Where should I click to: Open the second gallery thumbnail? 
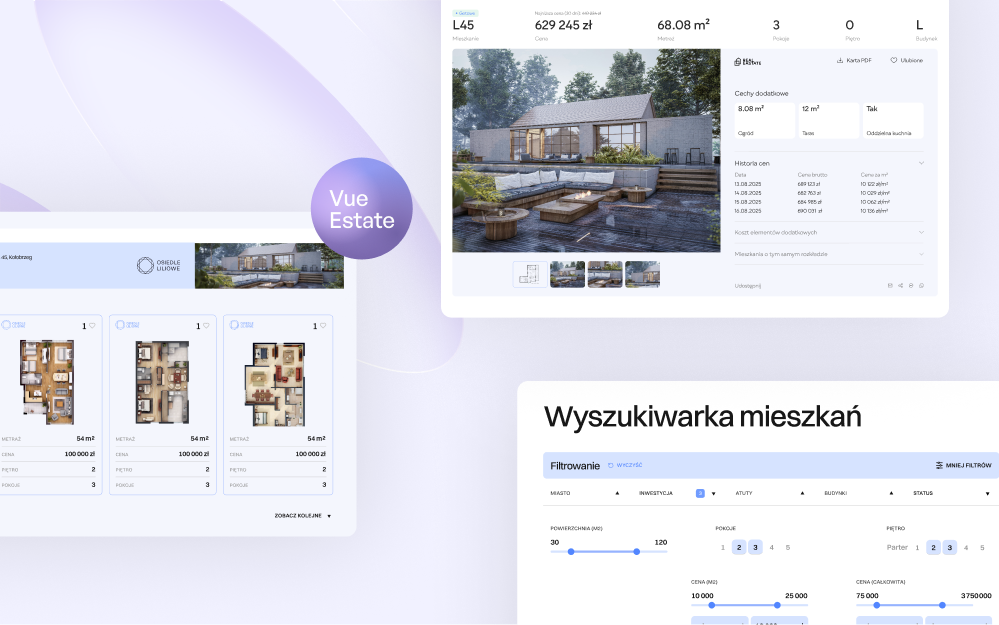click(x=567, y=275)
